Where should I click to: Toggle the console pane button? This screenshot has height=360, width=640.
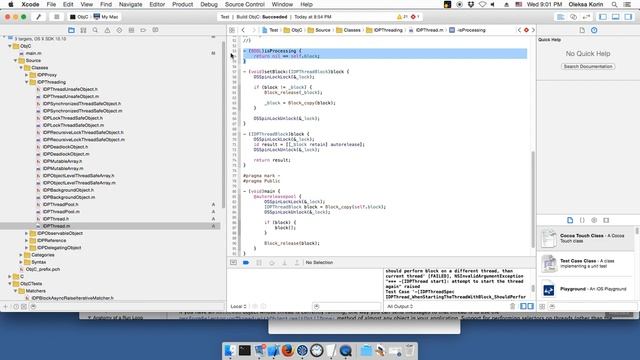click(x=530, y=306)
